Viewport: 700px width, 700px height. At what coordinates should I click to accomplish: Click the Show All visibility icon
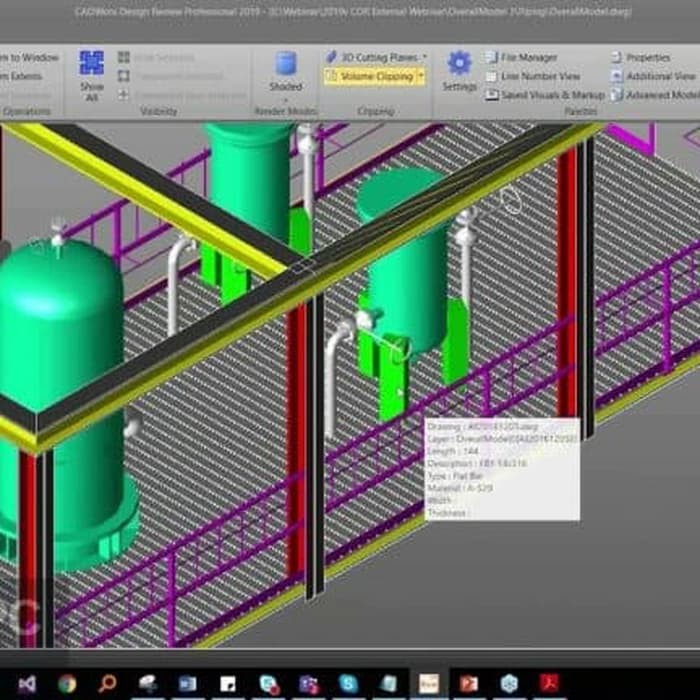click(91, 72)
